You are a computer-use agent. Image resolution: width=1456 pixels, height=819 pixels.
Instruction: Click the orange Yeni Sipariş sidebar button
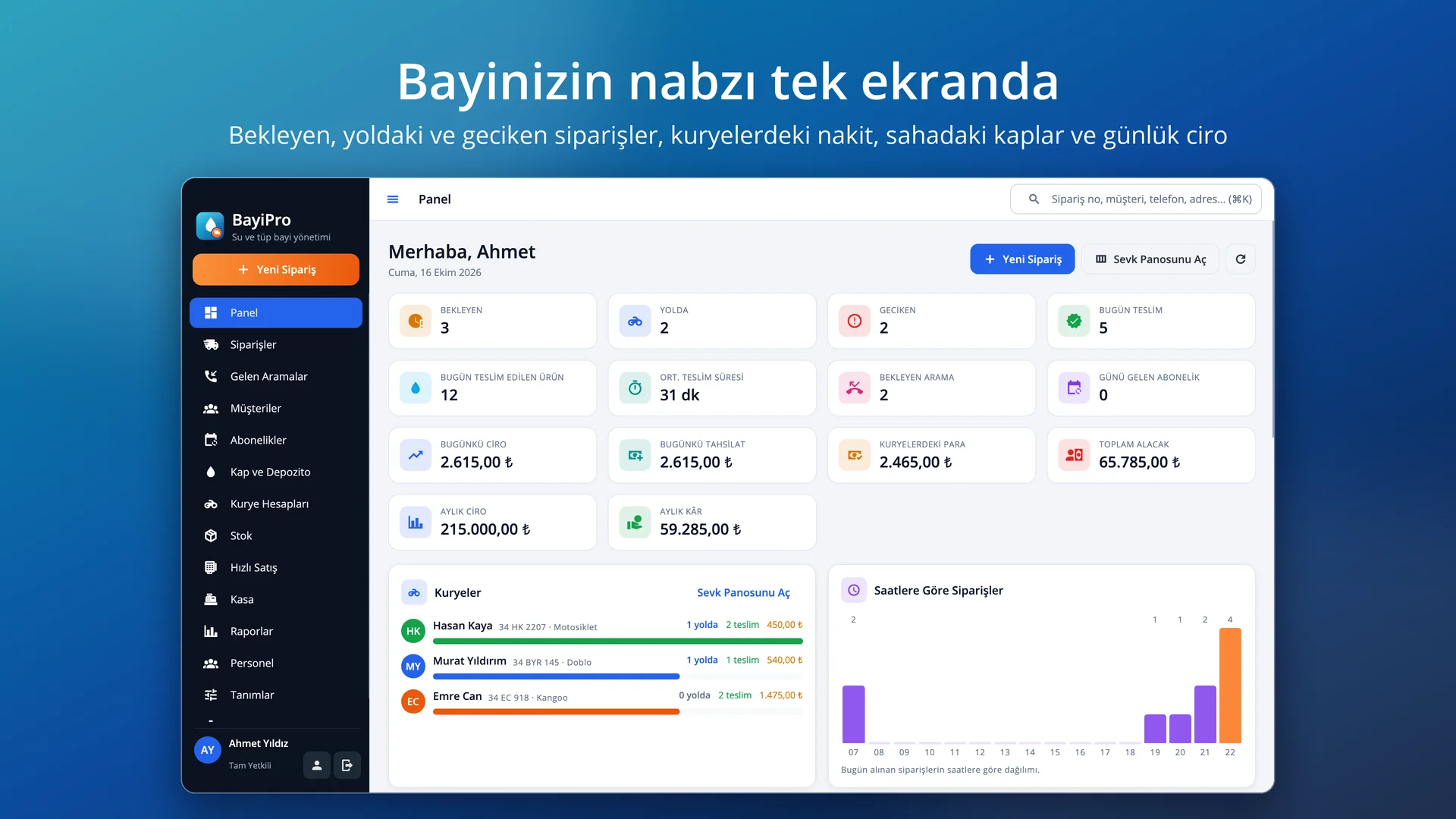276,270
